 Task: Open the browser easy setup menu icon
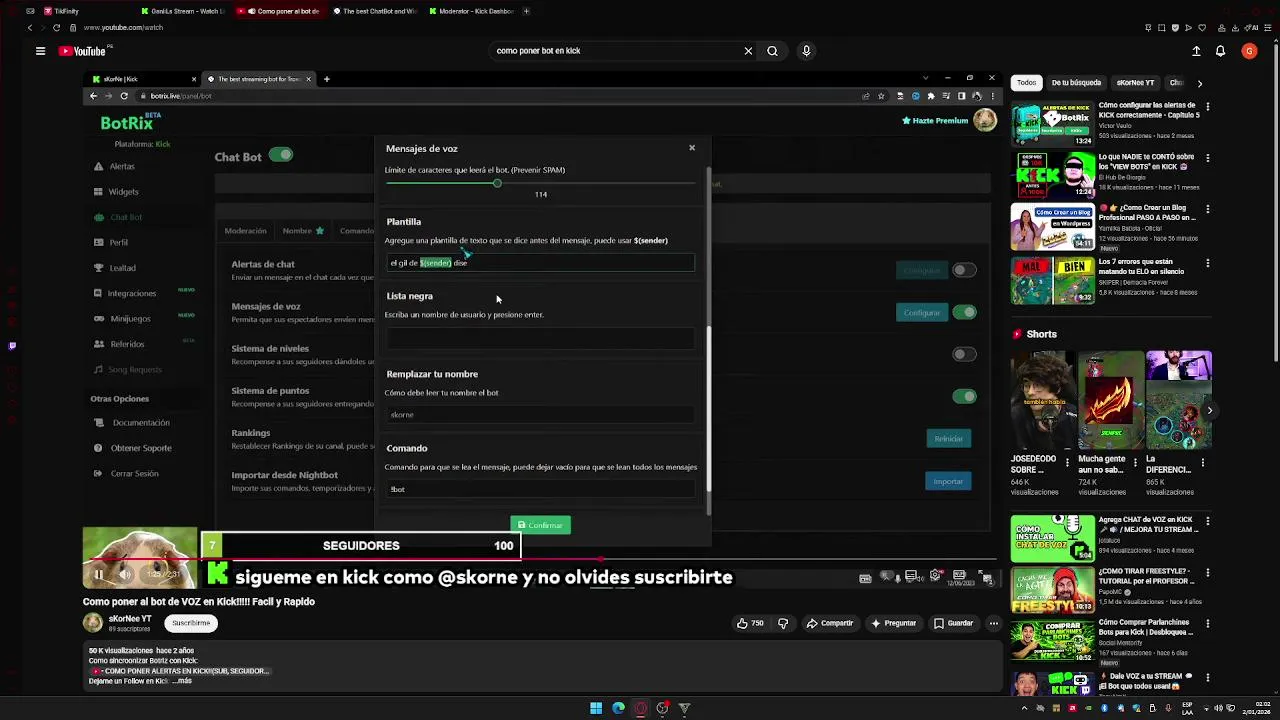click(1270, 28)
